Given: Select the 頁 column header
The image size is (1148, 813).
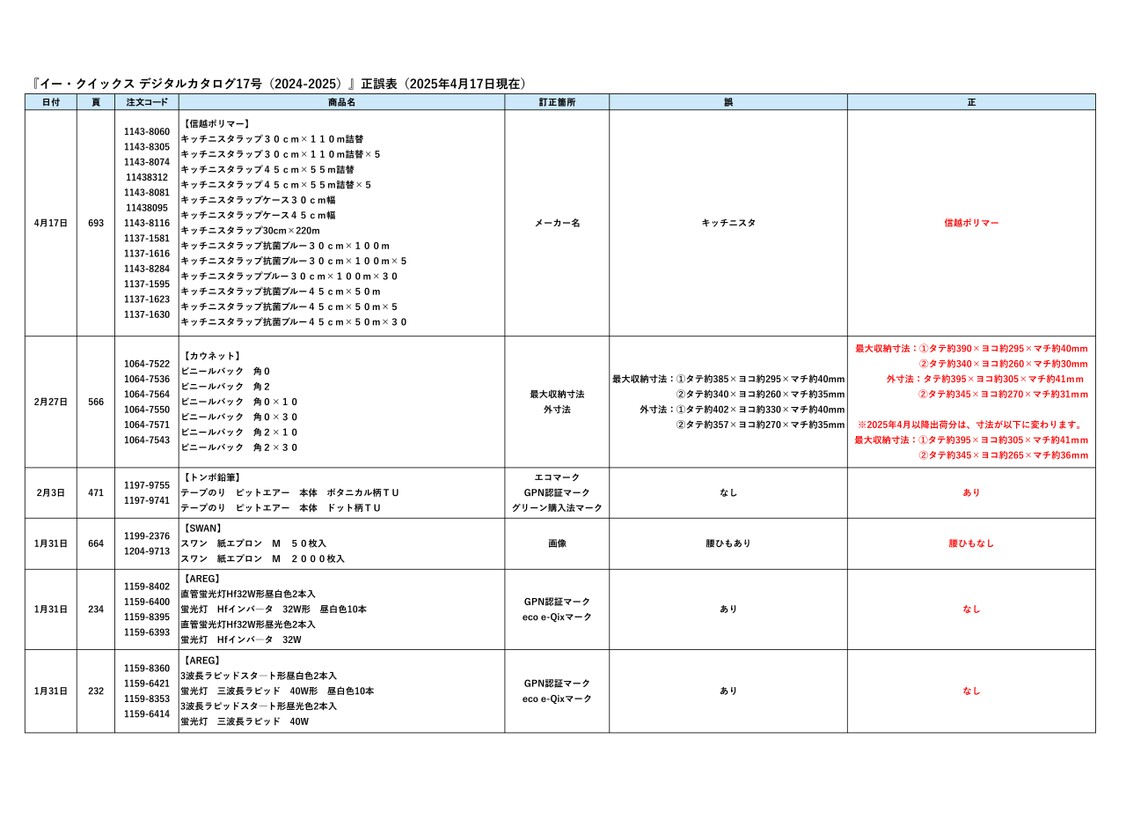Looking at the screenshot, I should [96, 102].
